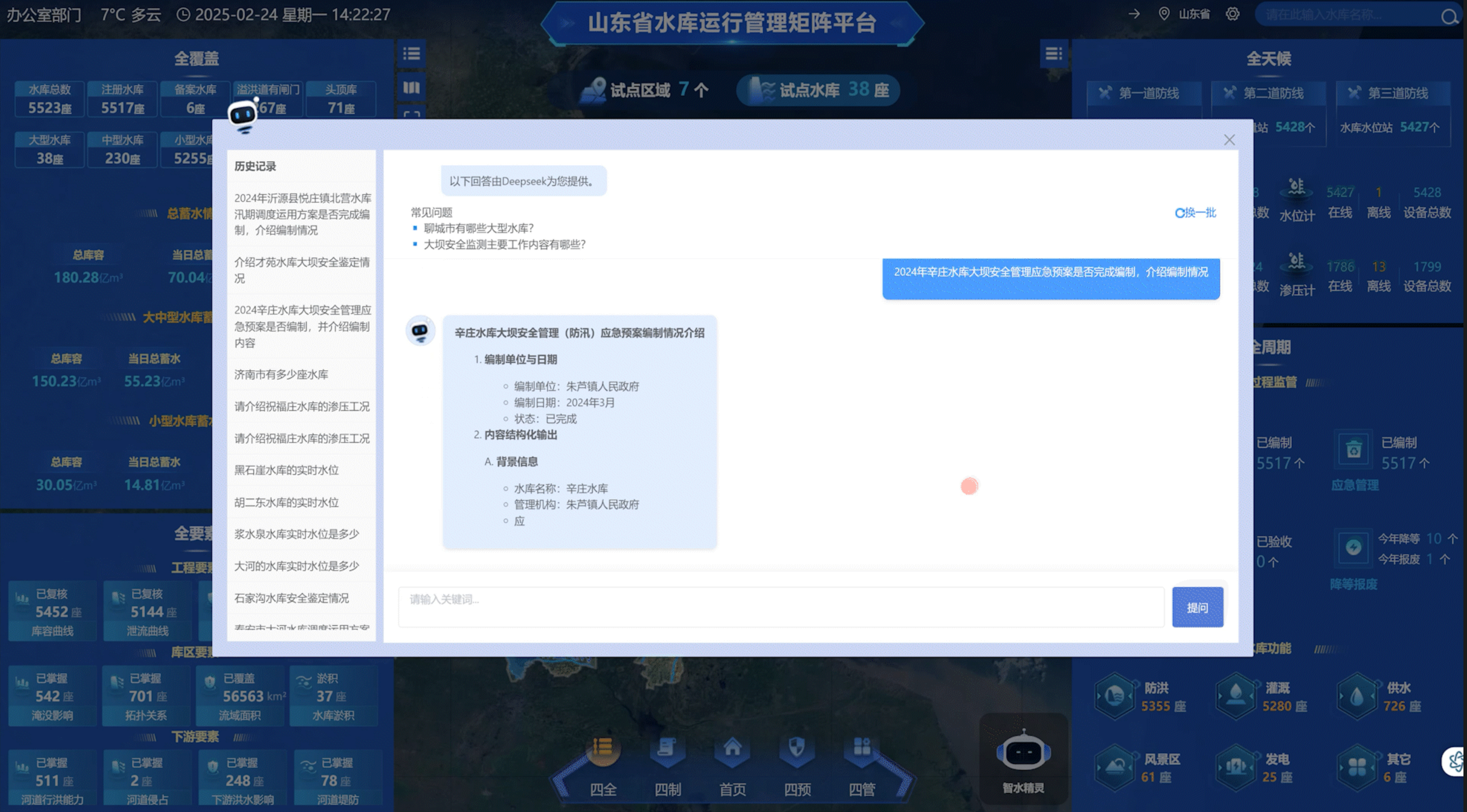1467x812 pixels.
Task: Click the search magnifier icon
Action: (1449, 16)
